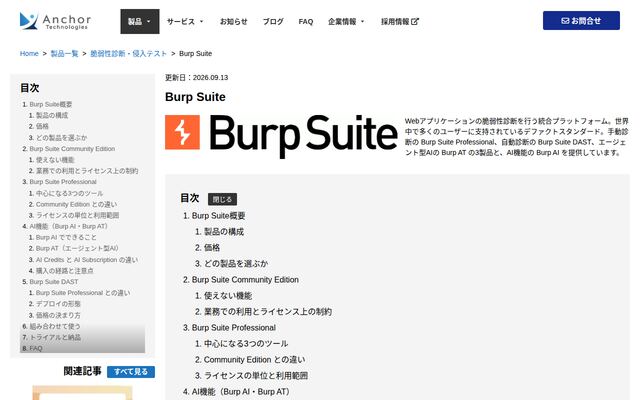Open Burp Suite Professional との違い in sidebar
The height and width of the screenshot is (400, 640).
tap(83, 293)
